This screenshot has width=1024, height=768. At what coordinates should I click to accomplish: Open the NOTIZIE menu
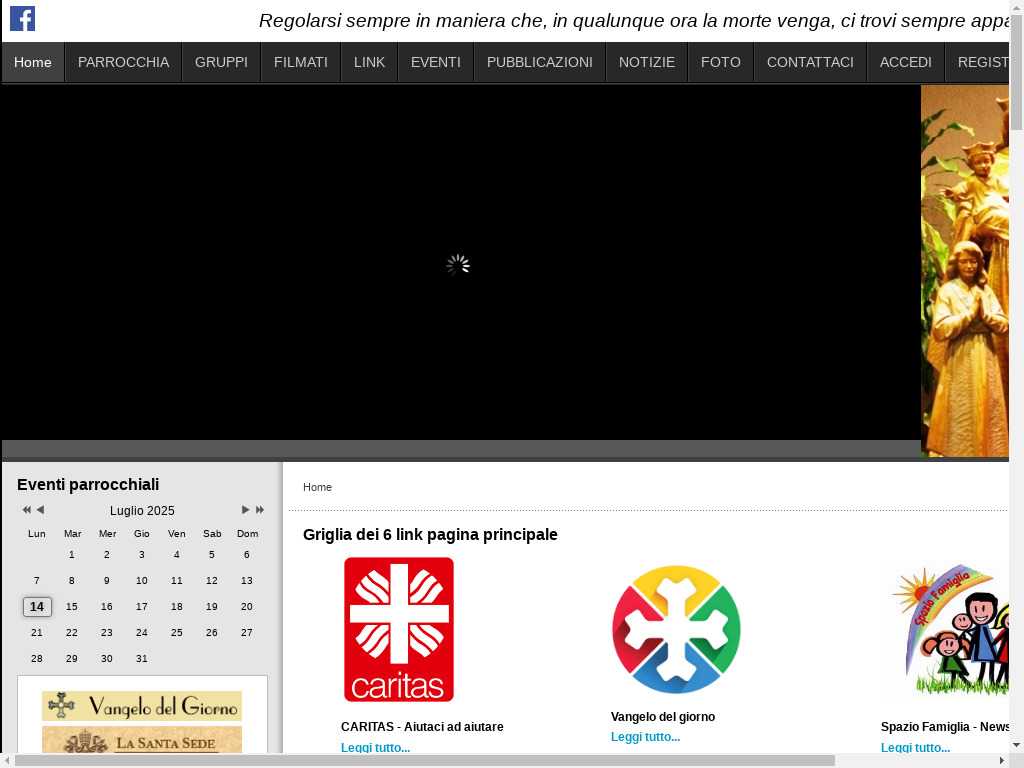[x=647, y=62]
